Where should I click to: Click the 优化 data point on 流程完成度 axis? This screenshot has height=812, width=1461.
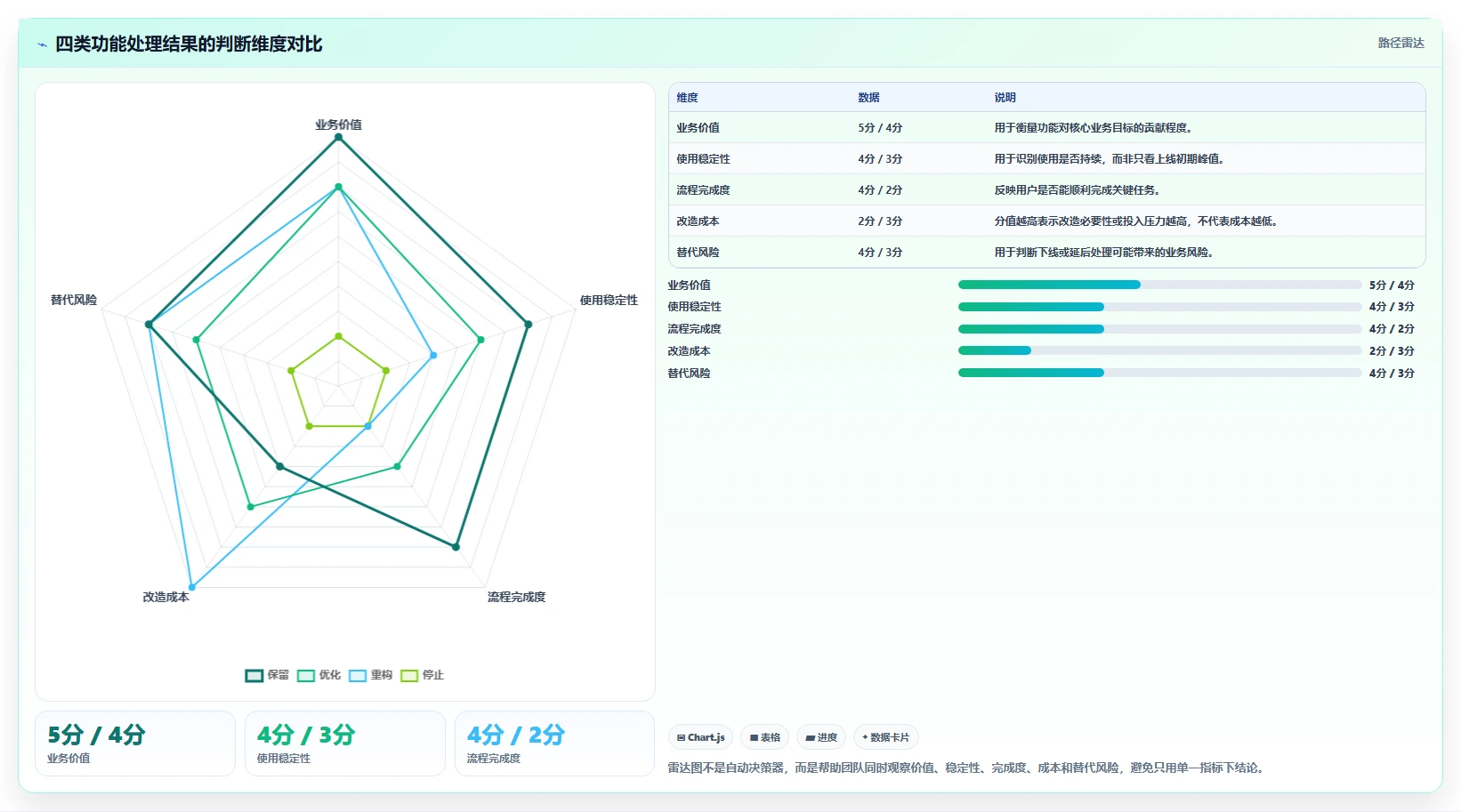coord(397,466)
